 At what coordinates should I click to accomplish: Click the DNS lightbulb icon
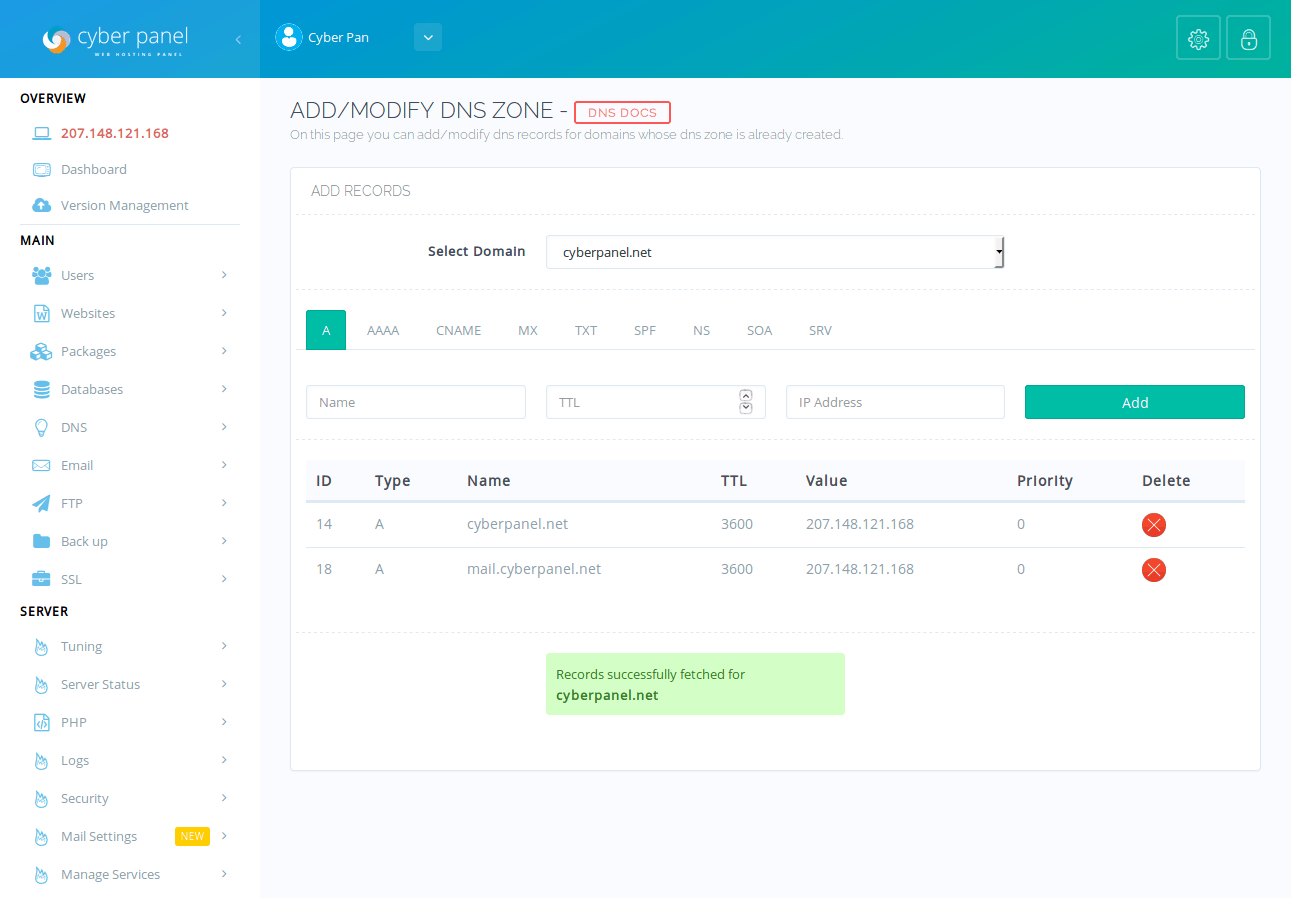[x=41, y=427]
